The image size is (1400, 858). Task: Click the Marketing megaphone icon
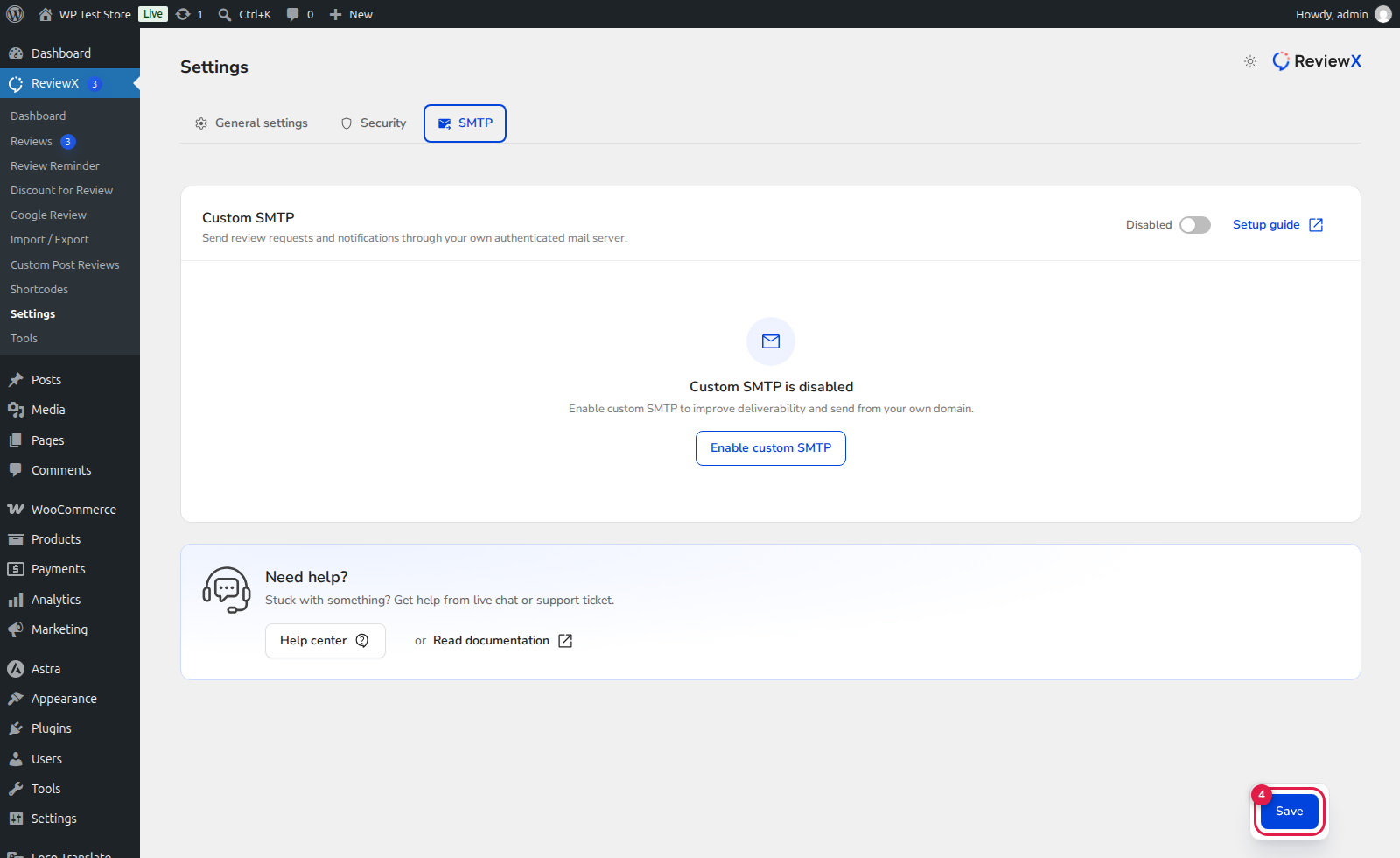click(x=16, y=629)
